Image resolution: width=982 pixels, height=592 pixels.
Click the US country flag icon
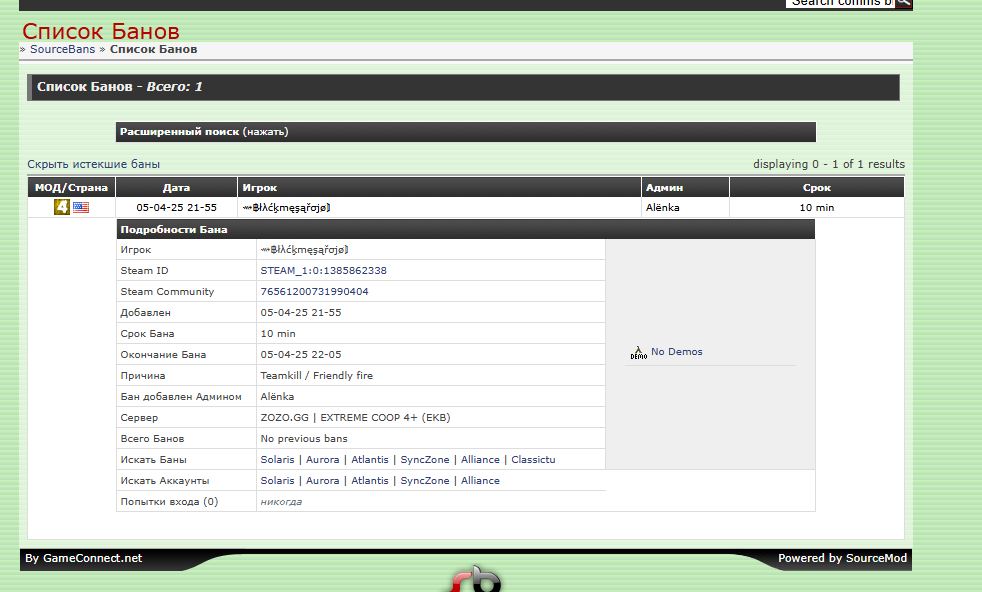[81, 208]
